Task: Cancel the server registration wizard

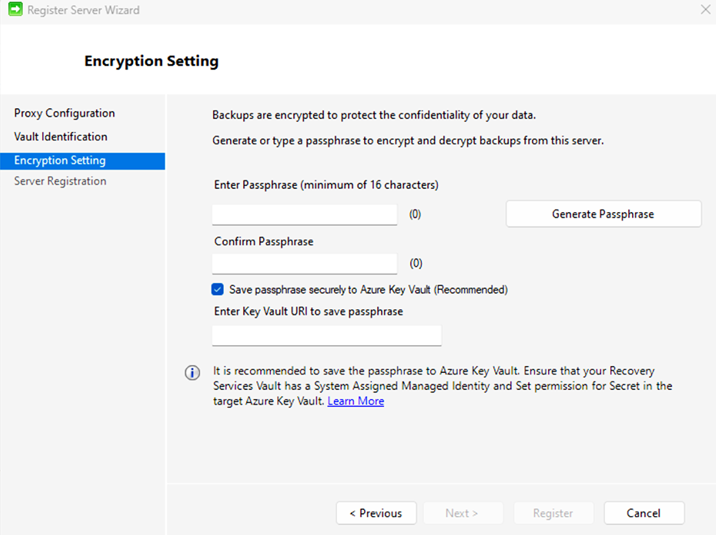Action: (x=644, y=513)
